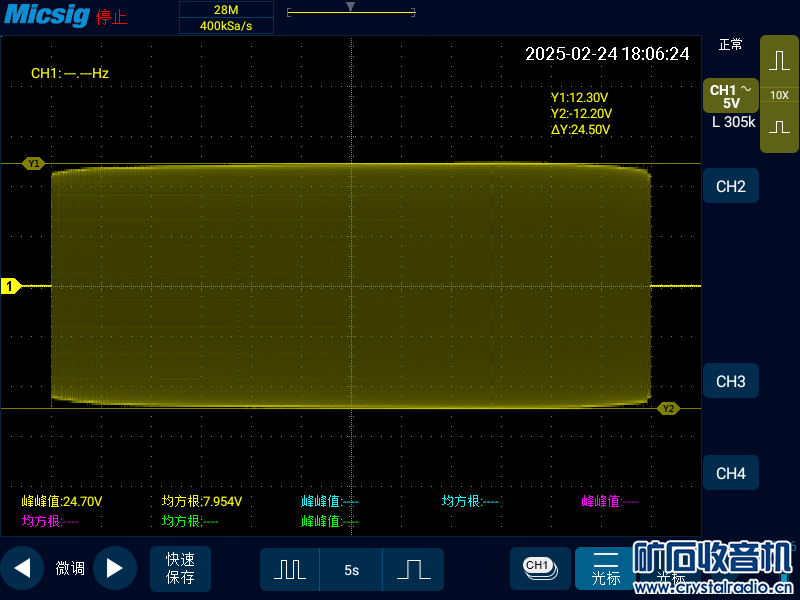Select the Y2 cursor handle
The height and width of the screenshot is (600, 800).
tap(668, 408)
